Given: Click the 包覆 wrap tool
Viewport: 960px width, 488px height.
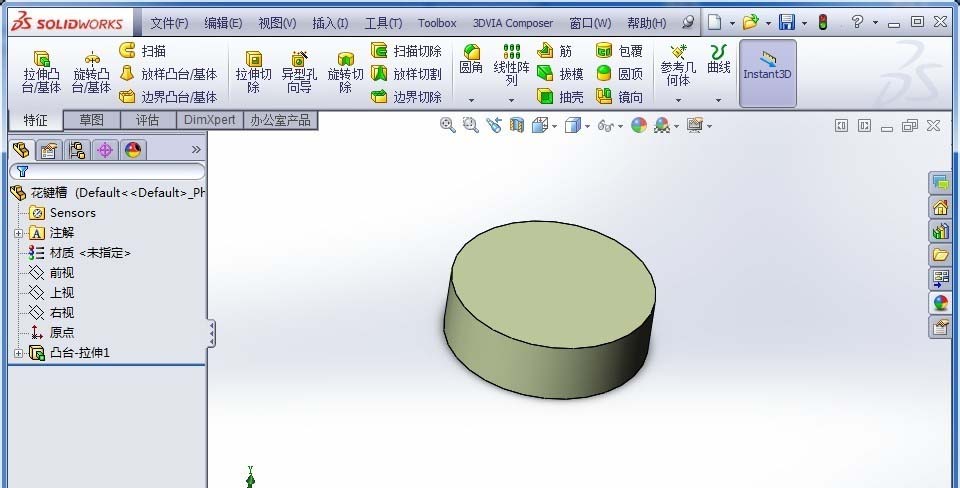Looking at the screenshot, I should (x=620, y=51).
